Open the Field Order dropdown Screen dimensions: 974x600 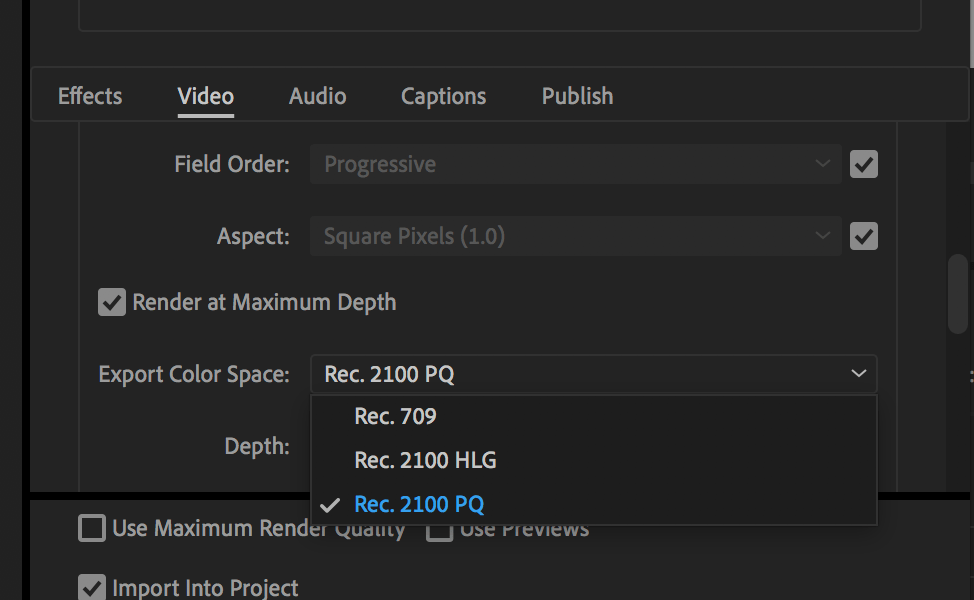[x=575, y=164]
